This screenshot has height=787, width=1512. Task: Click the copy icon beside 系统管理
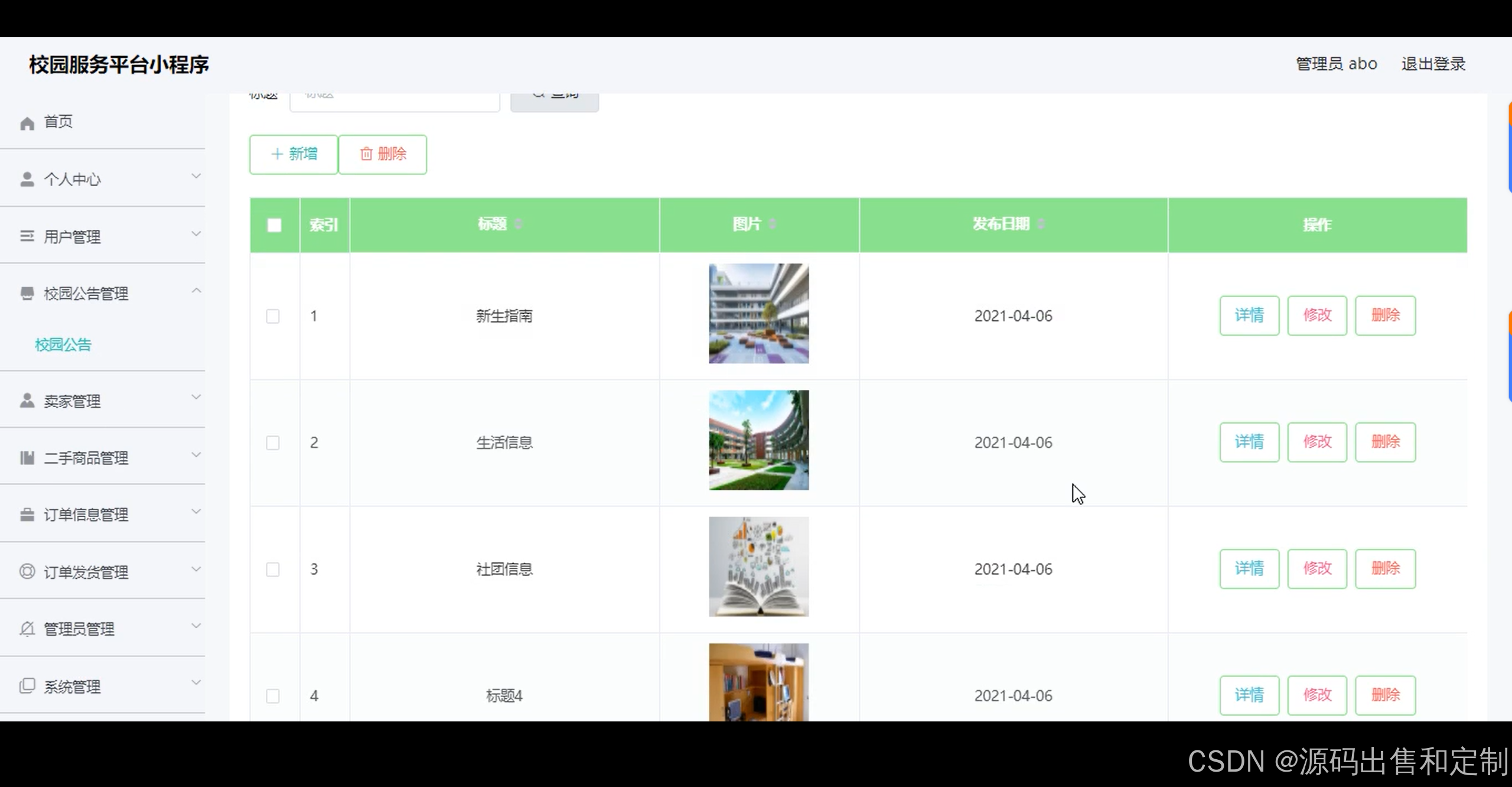point(27,685)
